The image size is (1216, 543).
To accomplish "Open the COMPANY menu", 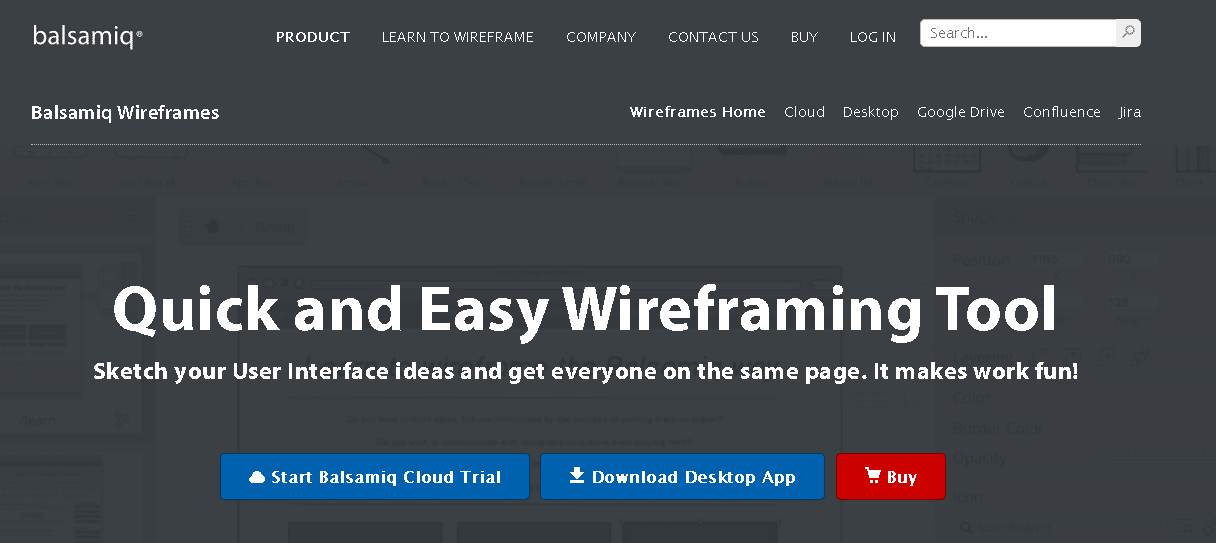I will pyautogui.click(x=601, y=37).
